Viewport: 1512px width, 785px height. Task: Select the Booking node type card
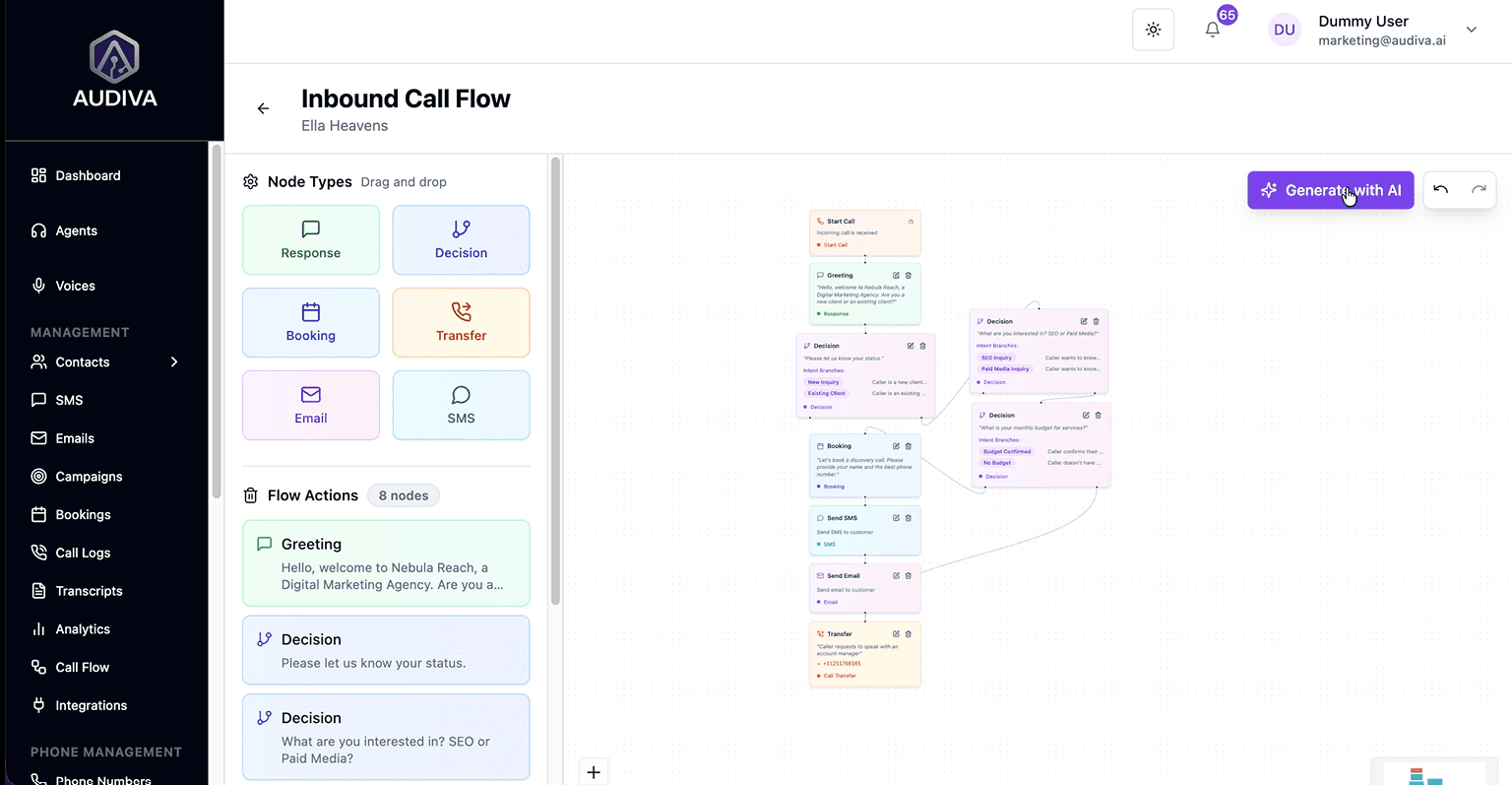coord(311,323)
